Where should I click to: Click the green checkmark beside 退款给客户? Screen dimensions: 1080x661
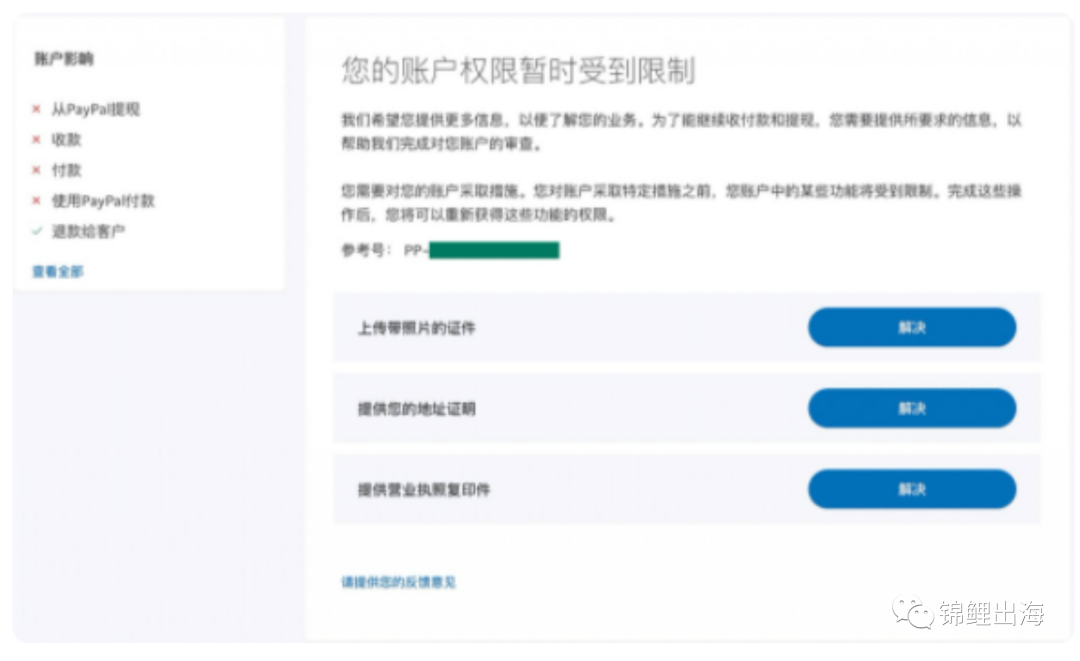point(37,231)
